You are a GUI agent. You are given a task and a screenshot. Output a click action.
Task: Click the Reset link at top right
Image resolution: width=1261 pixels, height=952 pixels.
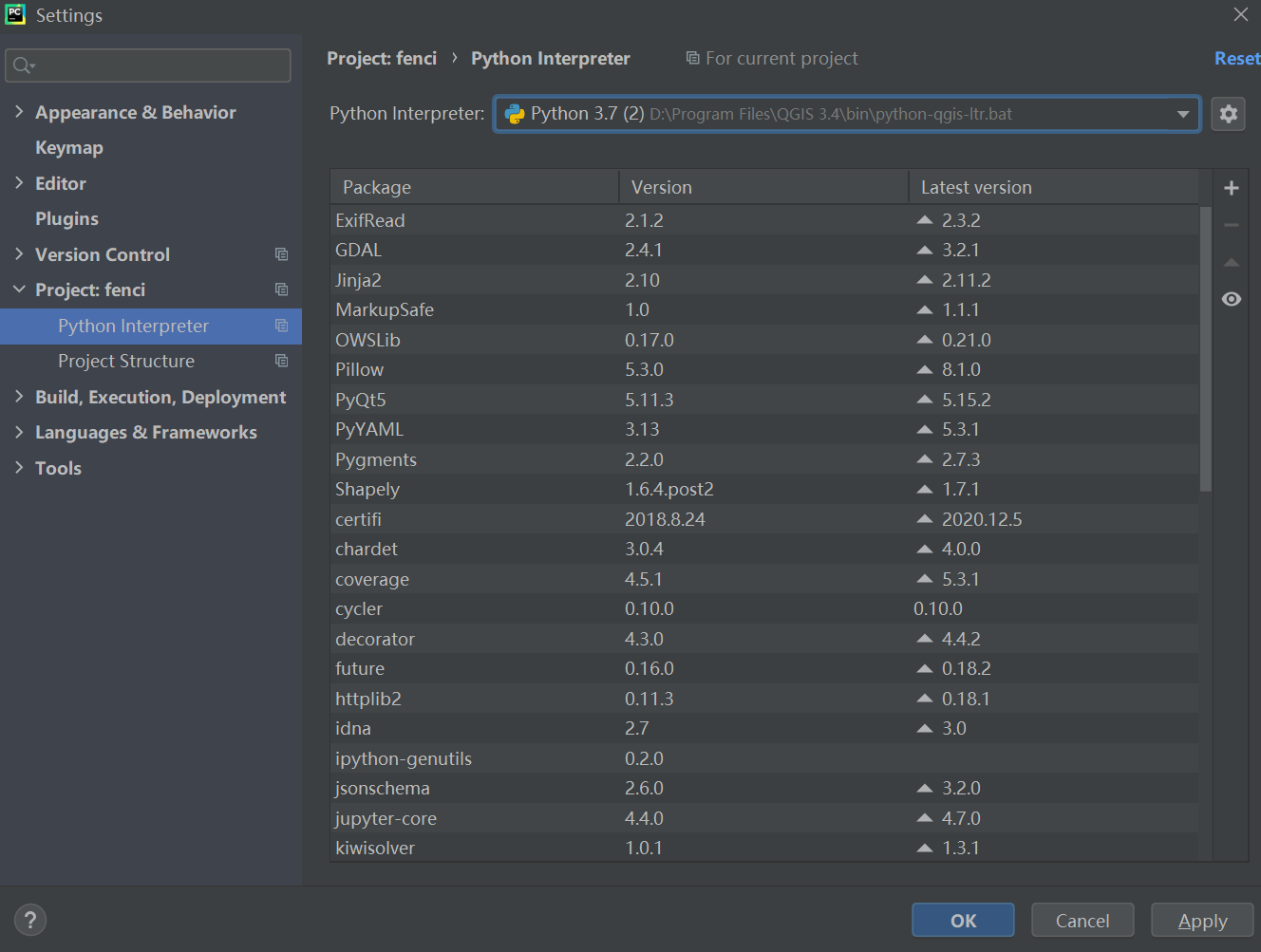1236,58
